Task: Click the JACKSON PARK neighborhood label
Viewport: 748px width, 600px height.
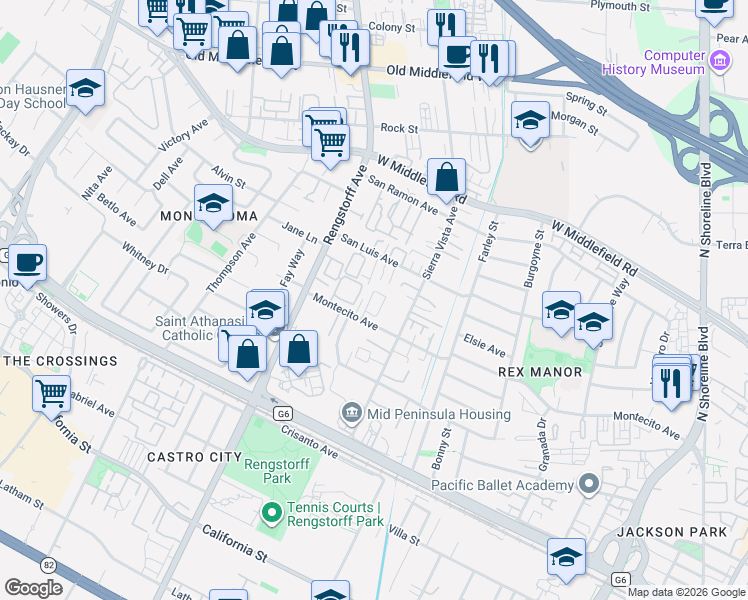Action: pyautogui.click(x=672, y=532)
